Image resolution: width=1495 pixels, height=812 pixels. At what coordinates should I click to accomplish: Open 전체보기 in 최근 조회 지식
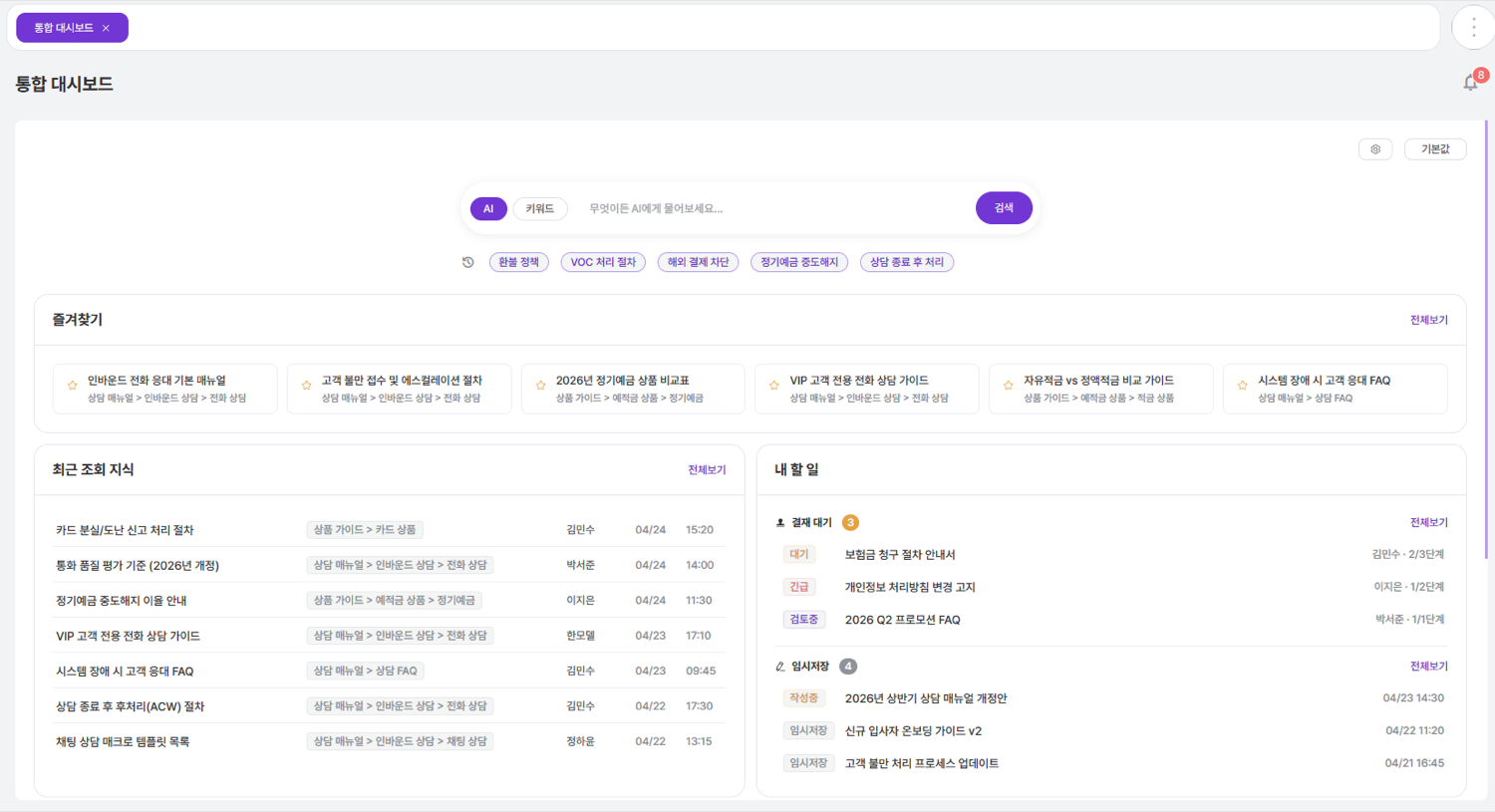coord(707,469)
